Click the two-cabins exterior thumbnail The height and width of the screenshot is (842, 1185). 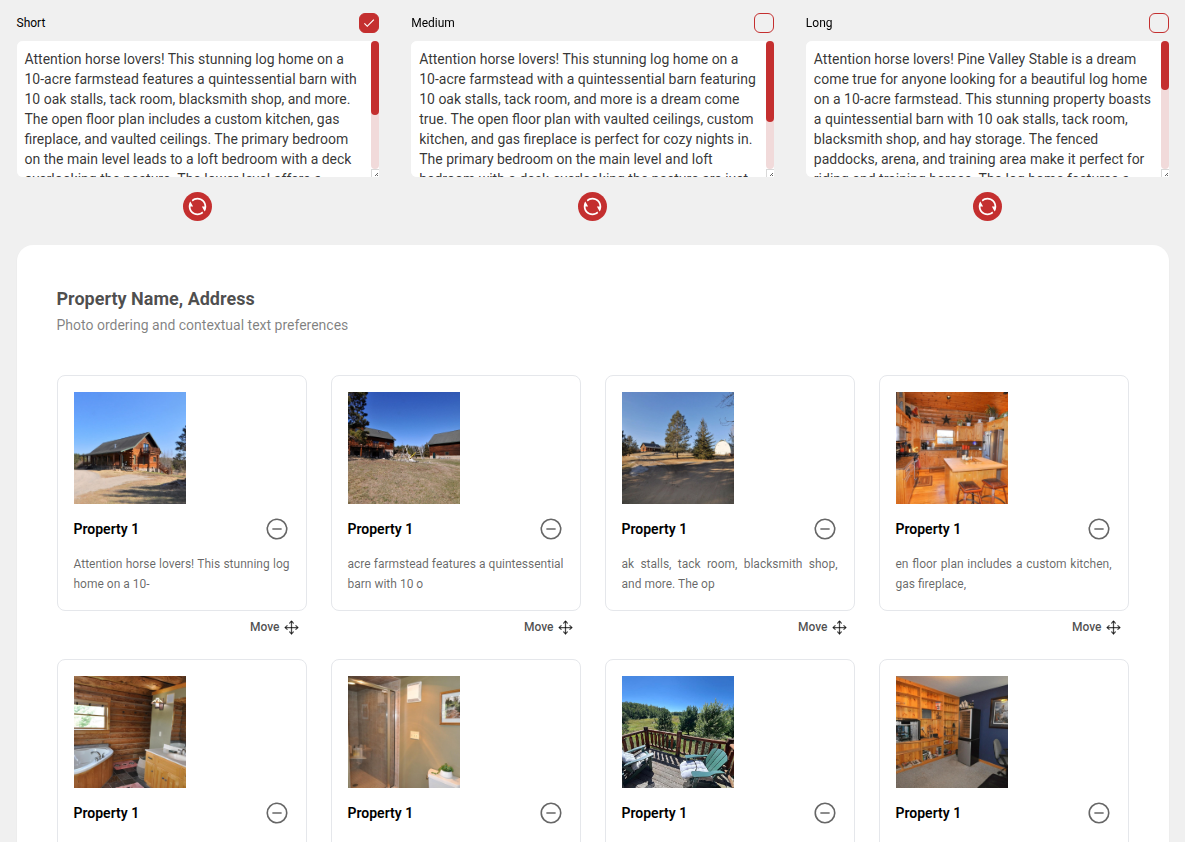[x=403, y=448]
